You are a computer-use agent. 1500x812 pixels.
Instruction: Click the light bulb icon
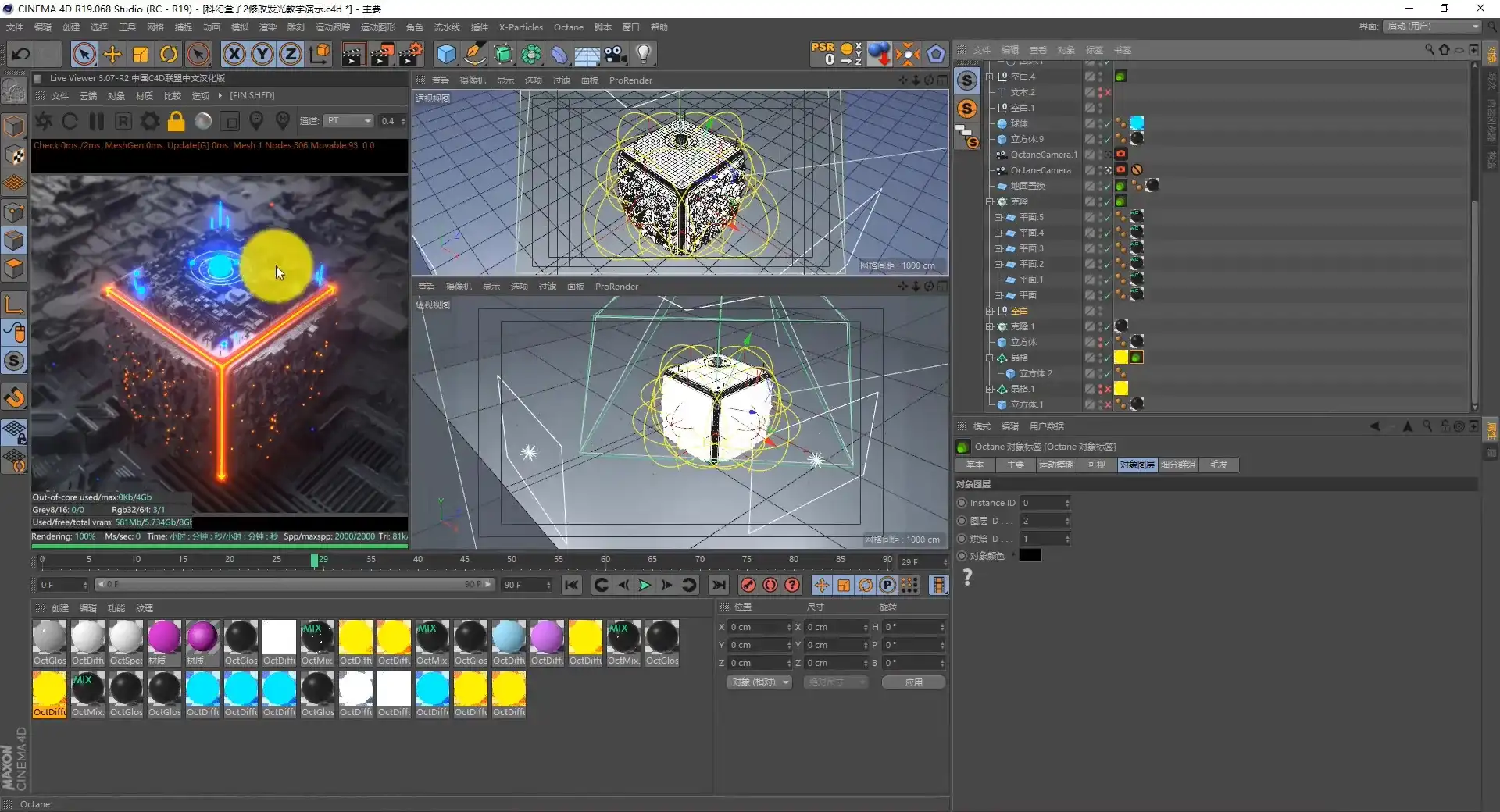pyautogui.click(x=643, y=54)
